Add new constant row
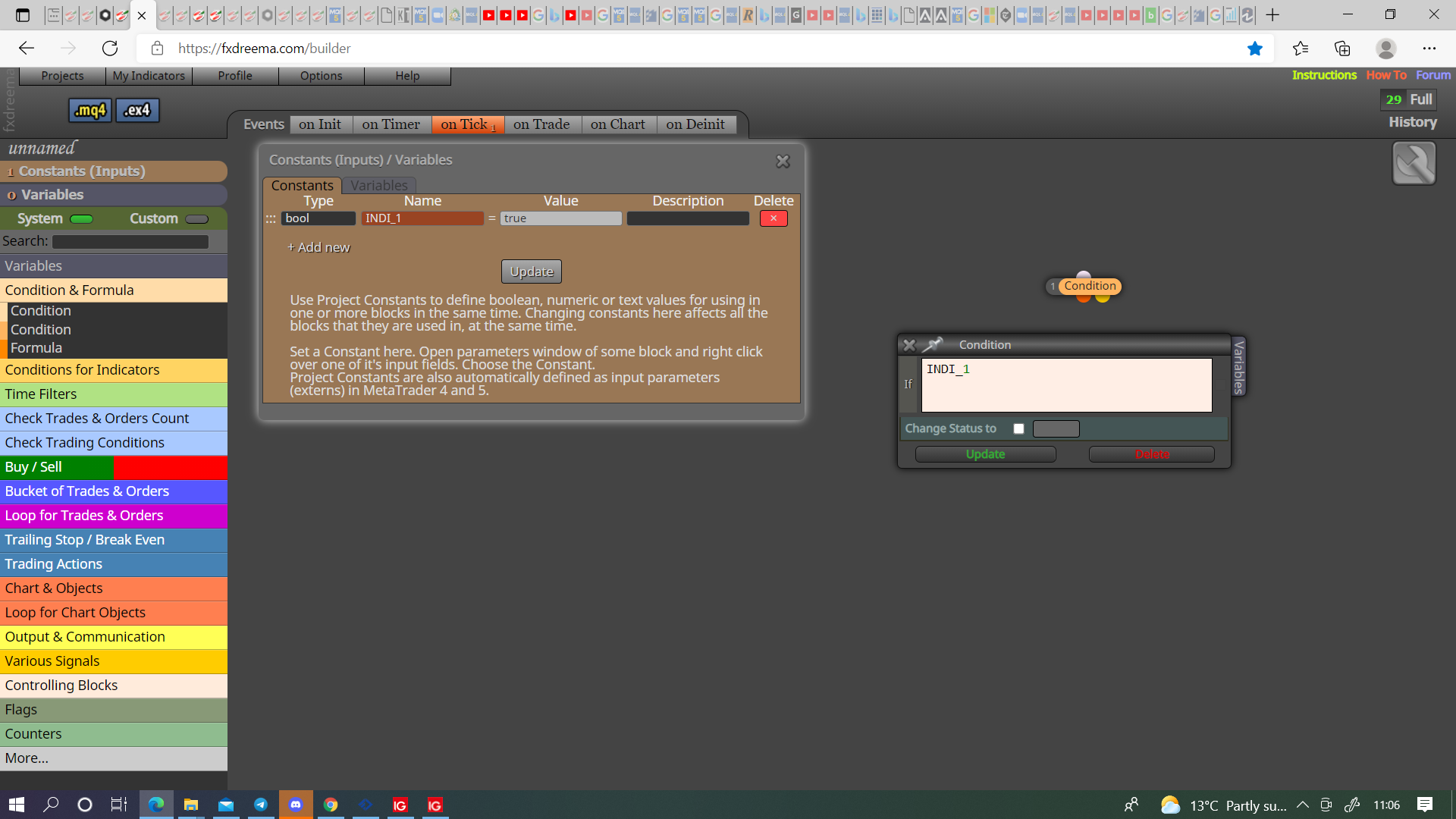This screenshot has width=1456, height=819. click(318, 247)
